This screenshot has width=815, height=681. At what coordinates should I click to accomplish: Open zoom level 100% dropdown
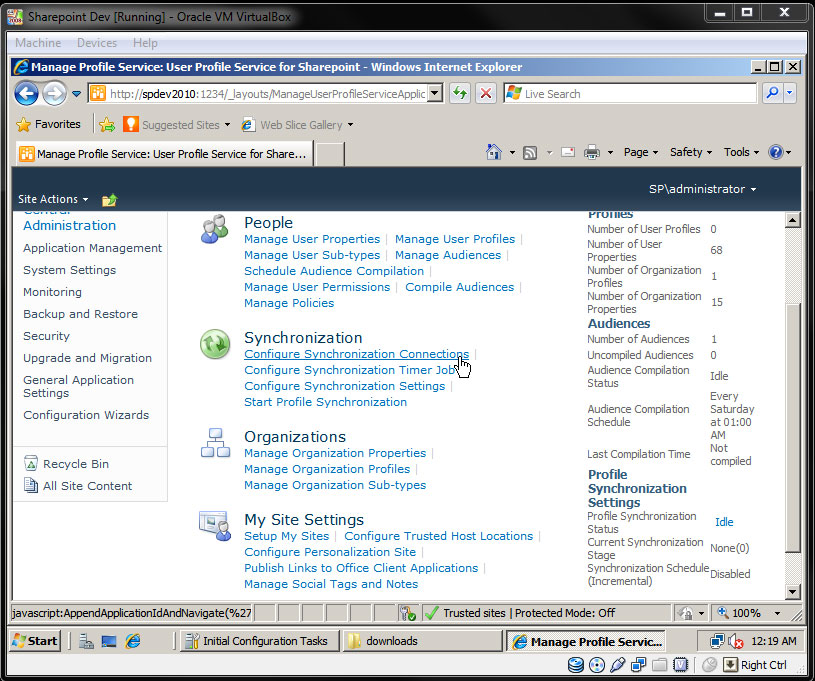pos(778,613)
